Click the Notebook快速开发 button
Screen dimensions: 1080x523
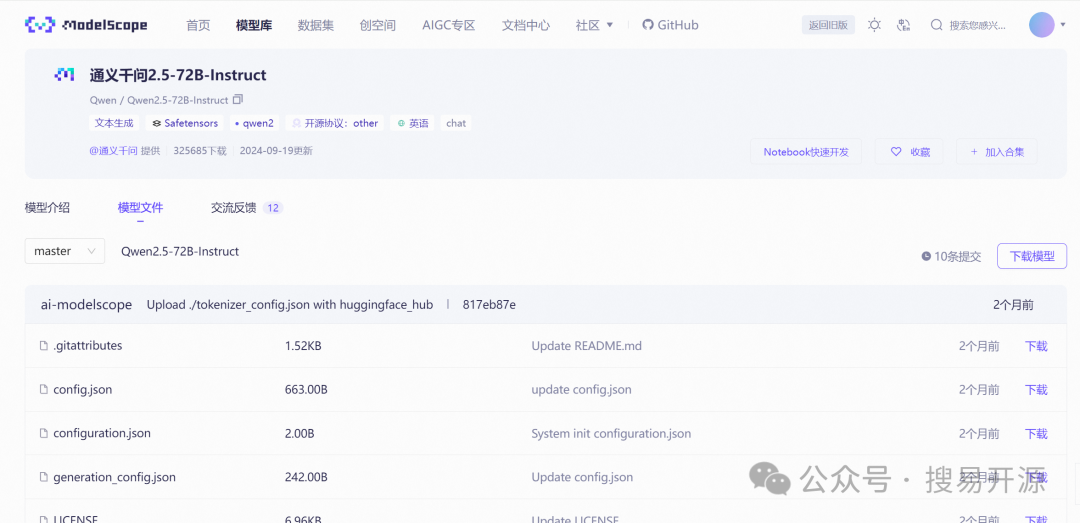(x=806, y=152)
